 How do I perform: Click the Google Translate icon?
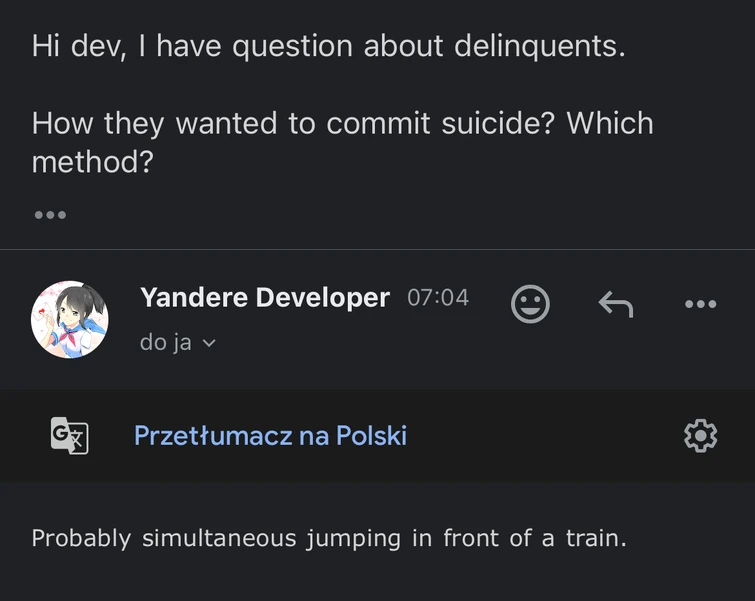tap(70, 436)
